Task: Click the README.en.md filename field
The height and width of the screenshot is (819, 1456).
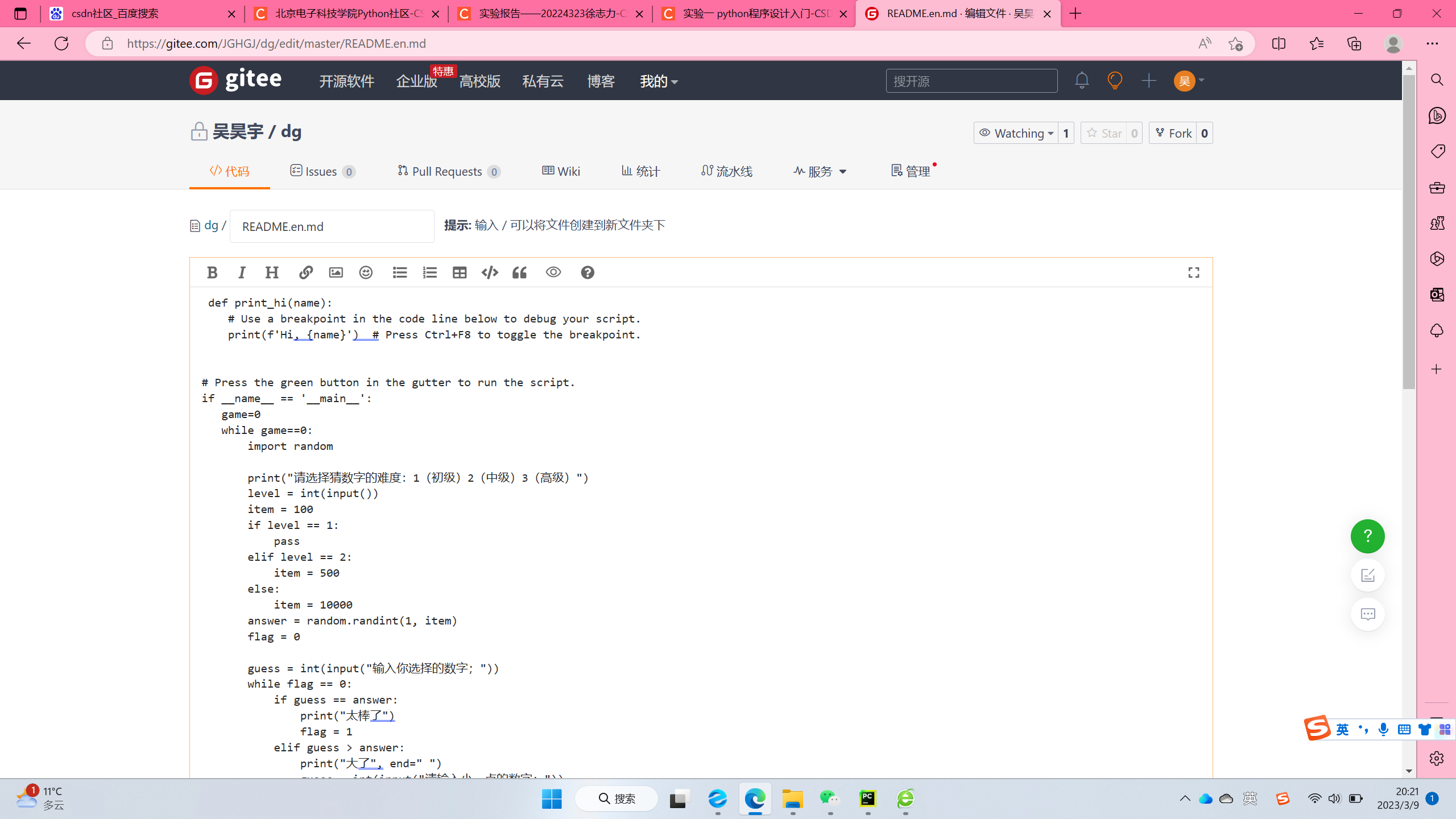Action: 332,226
